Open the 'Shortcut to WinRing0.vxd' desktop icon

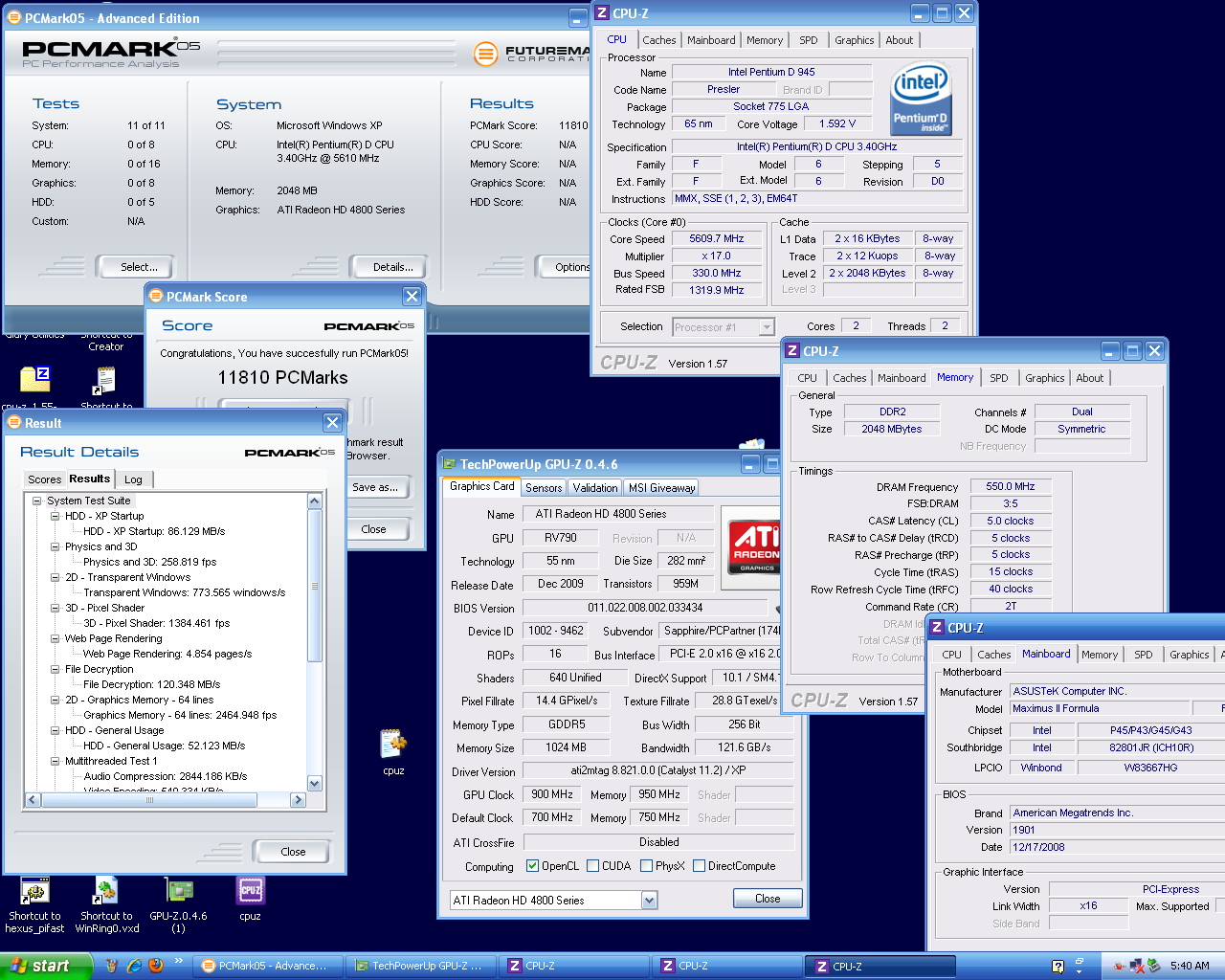click(x=106, y=903)
